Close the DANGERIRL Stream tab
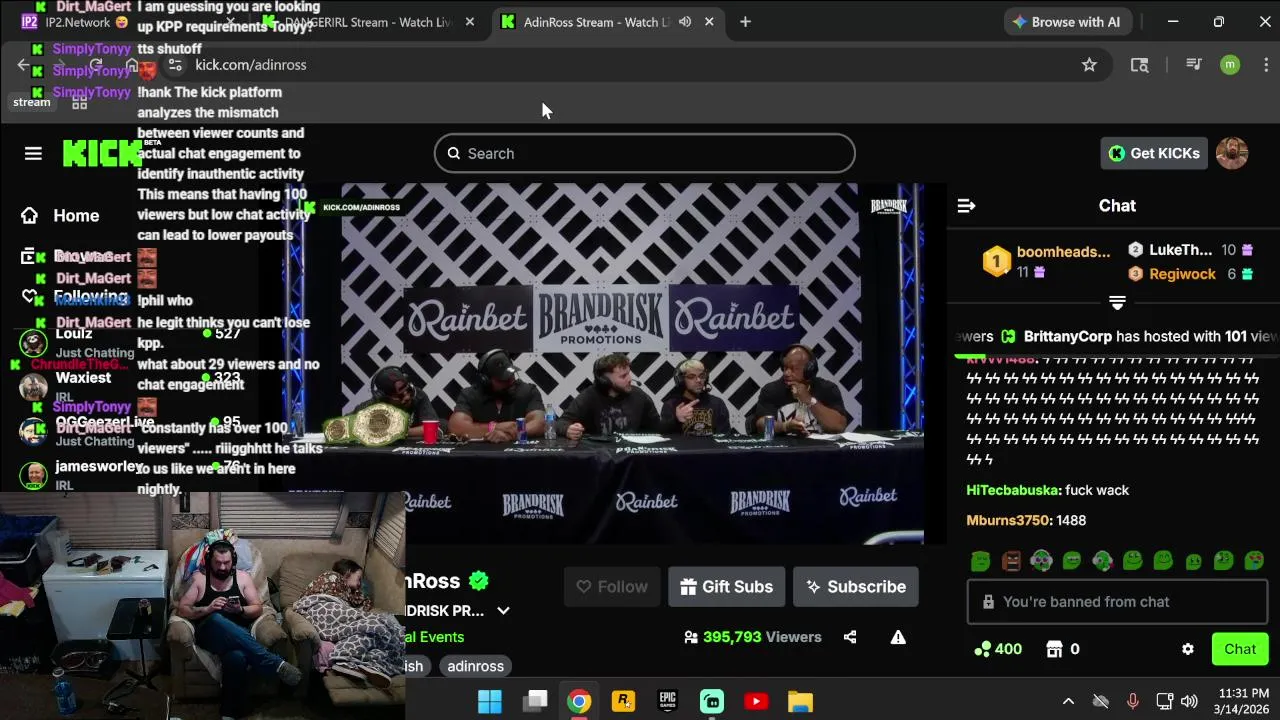Screen dimensions: 1280x720 (x=470, y=22)
